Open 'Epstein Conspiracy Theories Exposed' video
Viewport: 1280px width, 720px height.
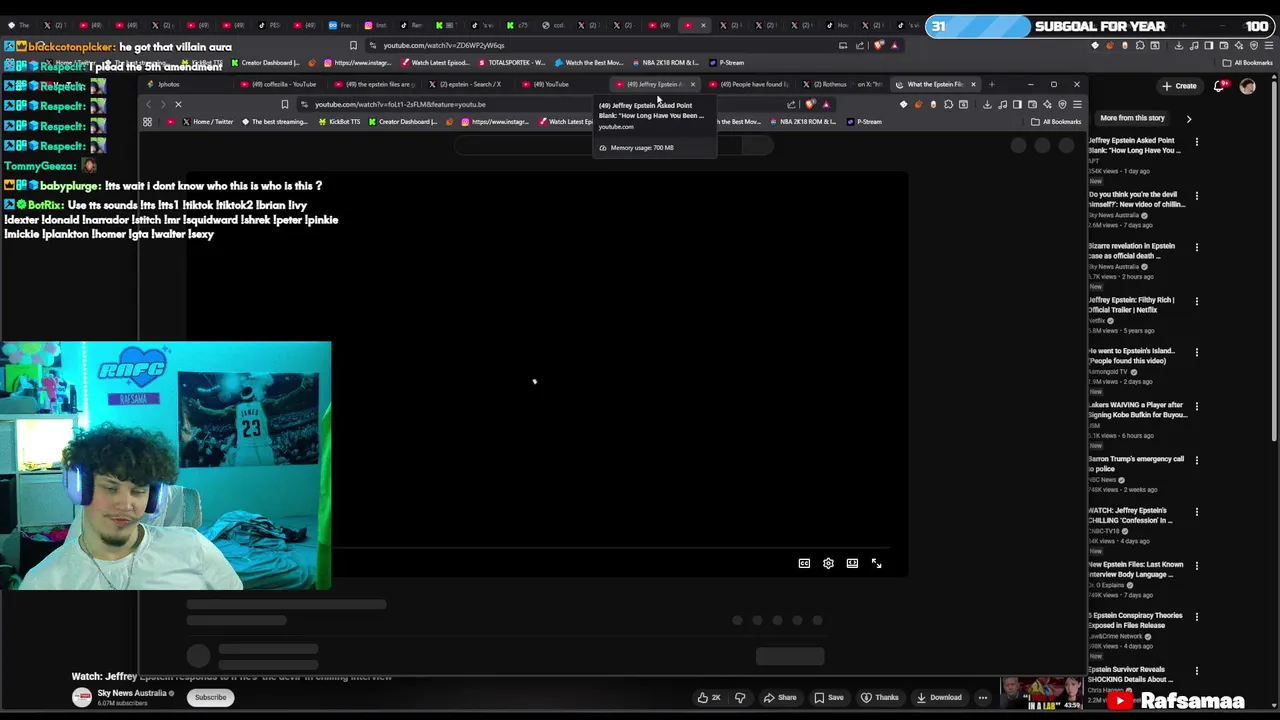pos(1135,620)
